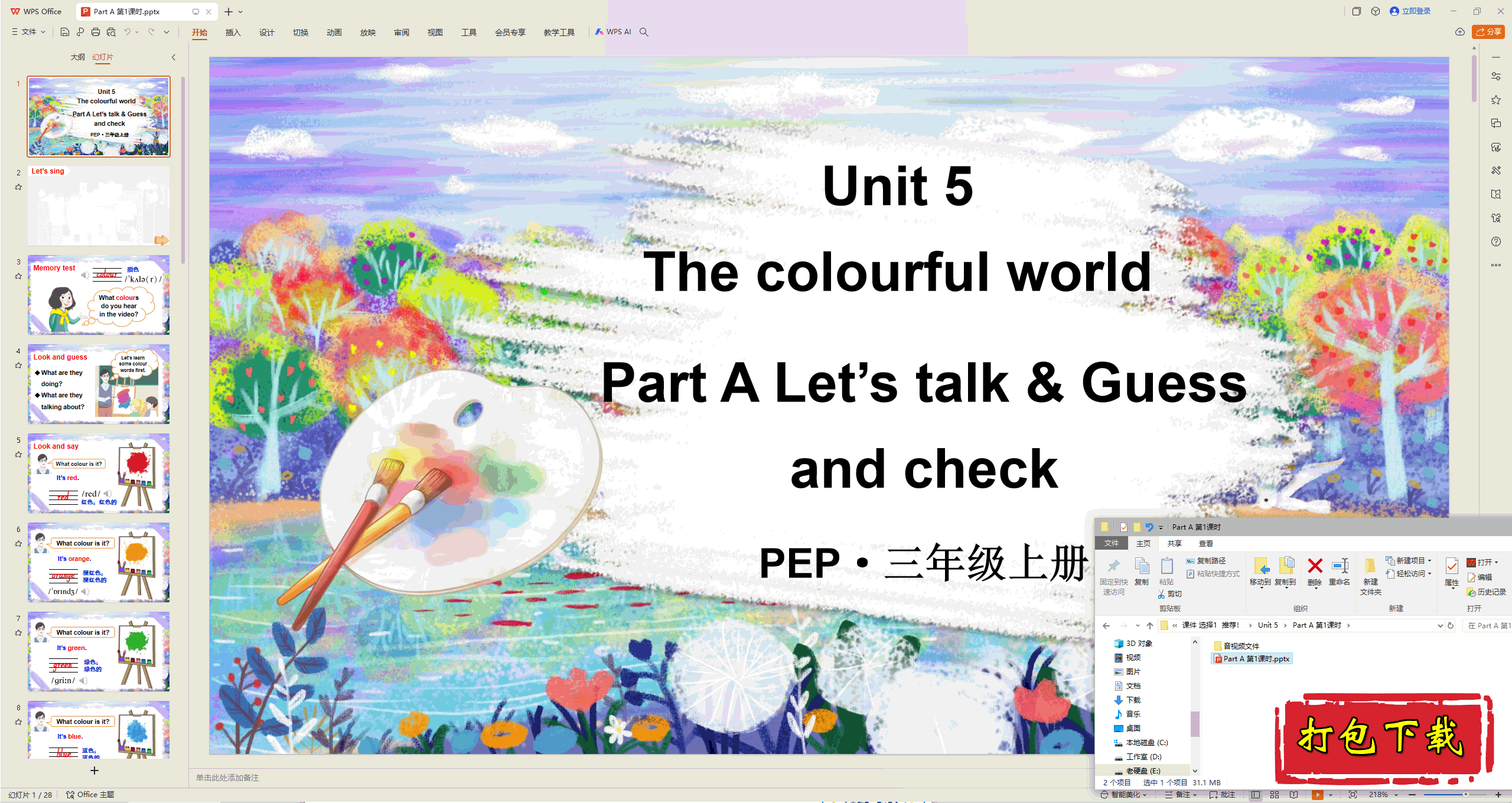Start the slideshow with the orange play button

click(x=1317, y=795)
